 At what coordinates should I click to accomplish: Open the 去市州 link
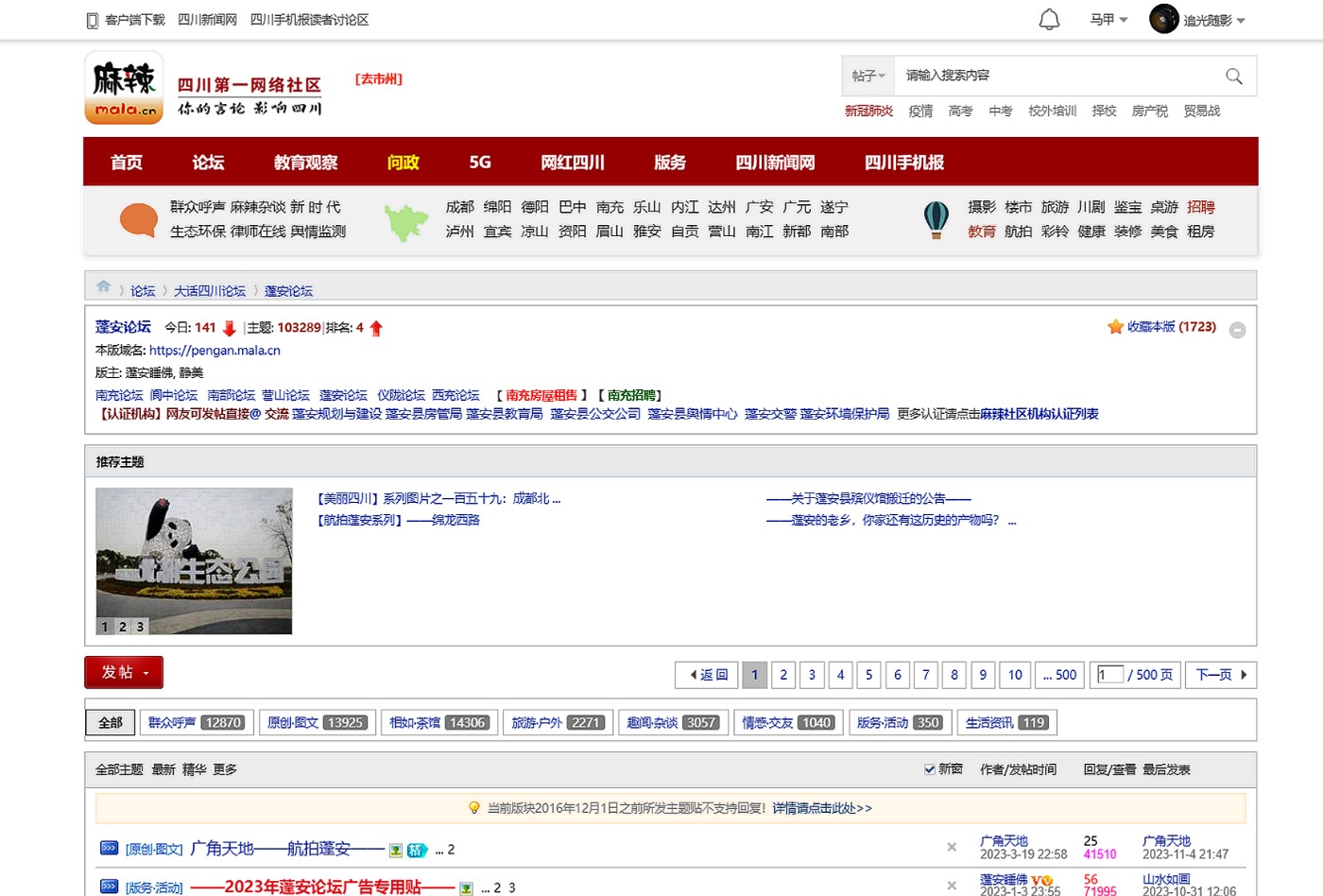coord(379,79)
